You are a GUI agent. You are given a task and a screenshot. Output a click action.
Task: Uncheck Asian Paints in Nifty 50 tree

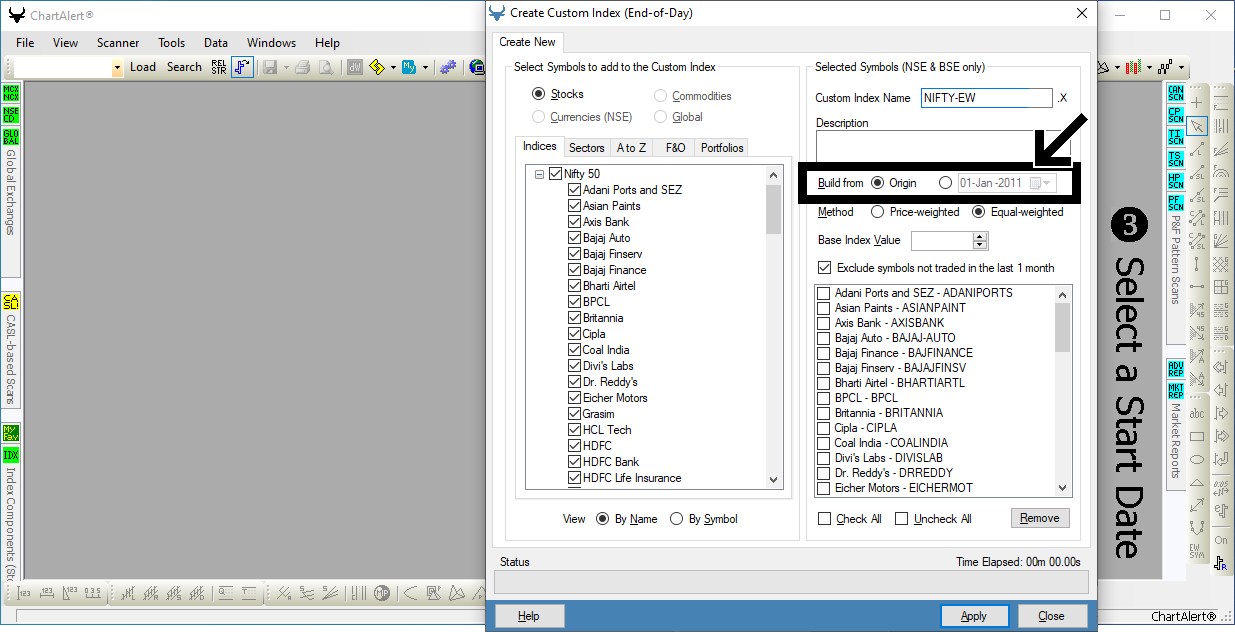click(x=574, y=206)
